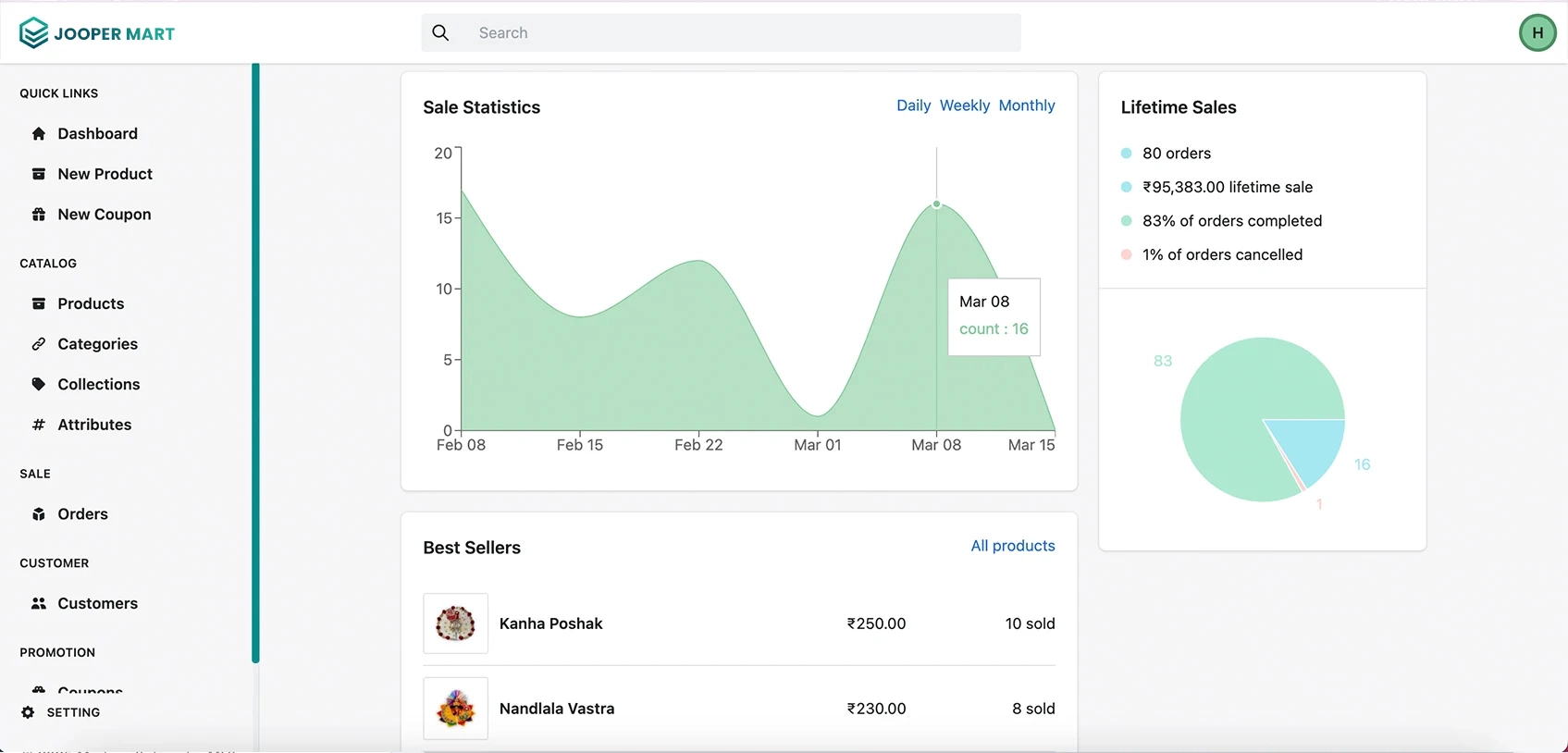Click the Collections tag icon
1568x753 pixels.
39,384
